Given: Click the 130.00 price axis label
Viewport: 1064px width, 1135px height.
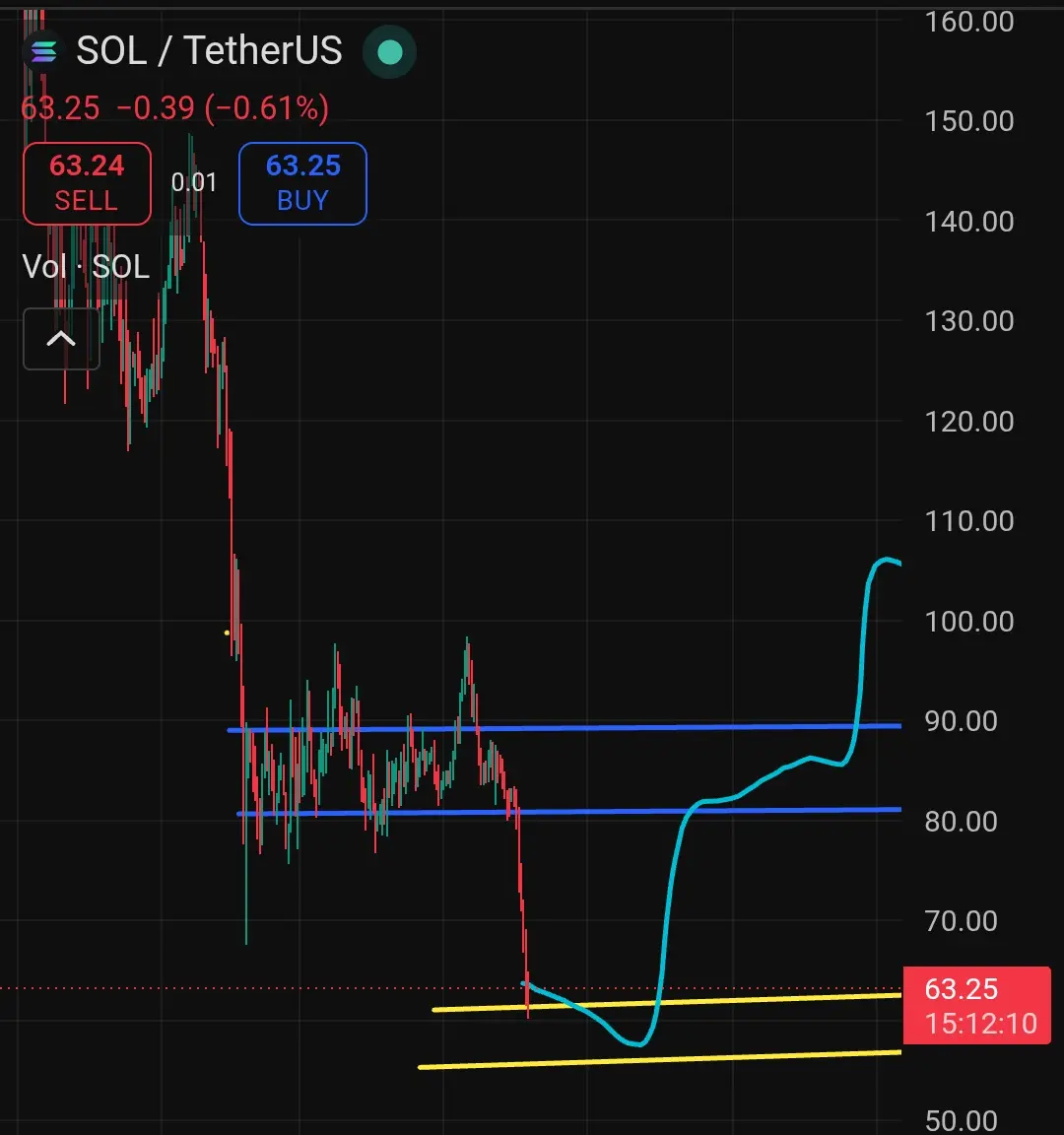Looking at the screenshot, I should click(969, 320).
